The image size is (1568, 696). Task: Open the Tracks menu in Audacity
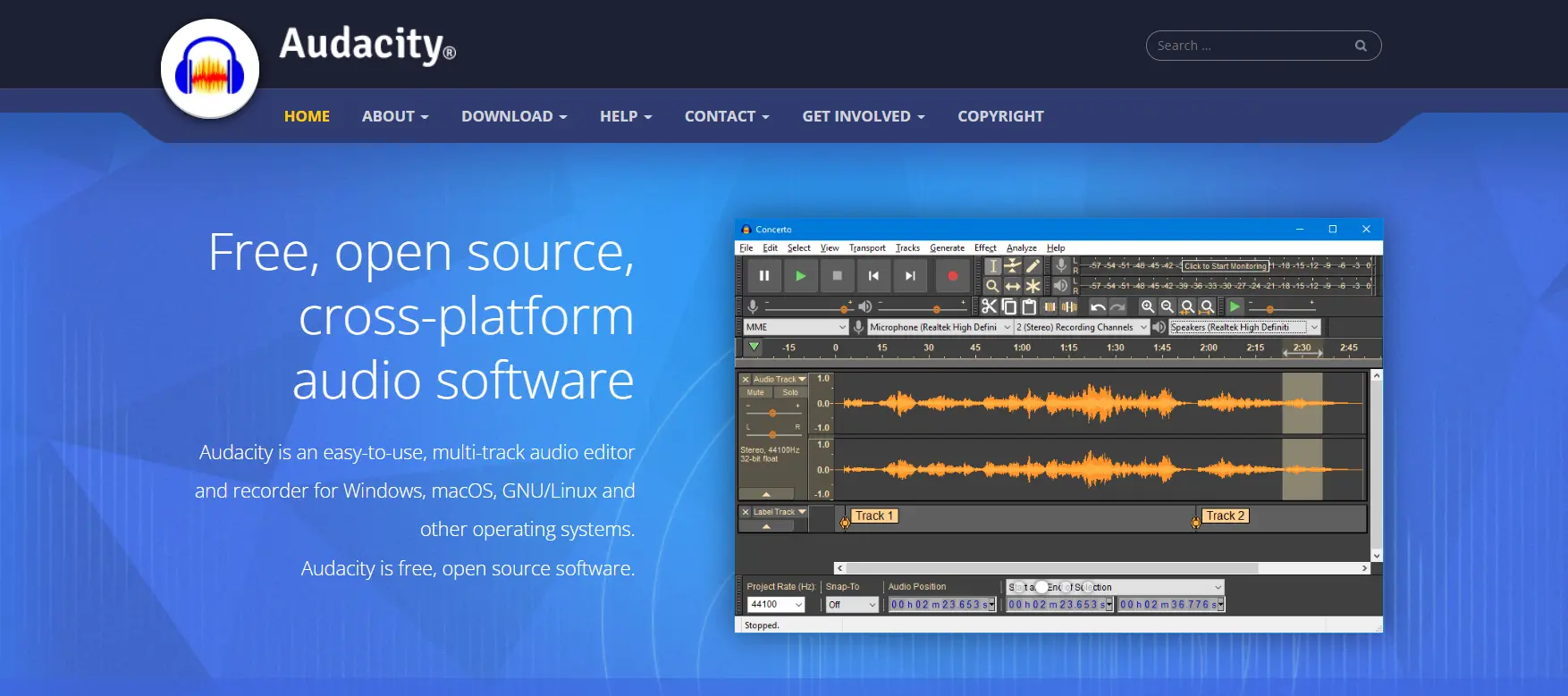(907, 248)
